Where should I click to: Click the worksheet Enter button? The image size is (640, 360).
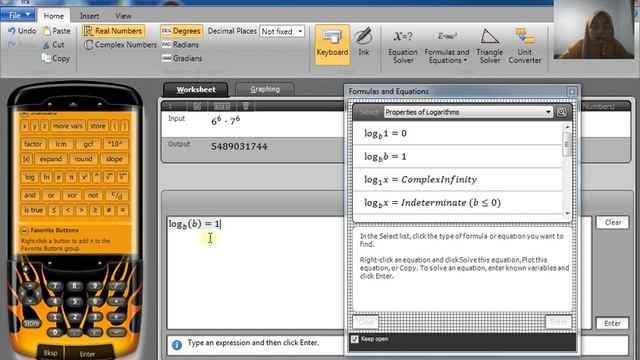[x=612, y=323]
